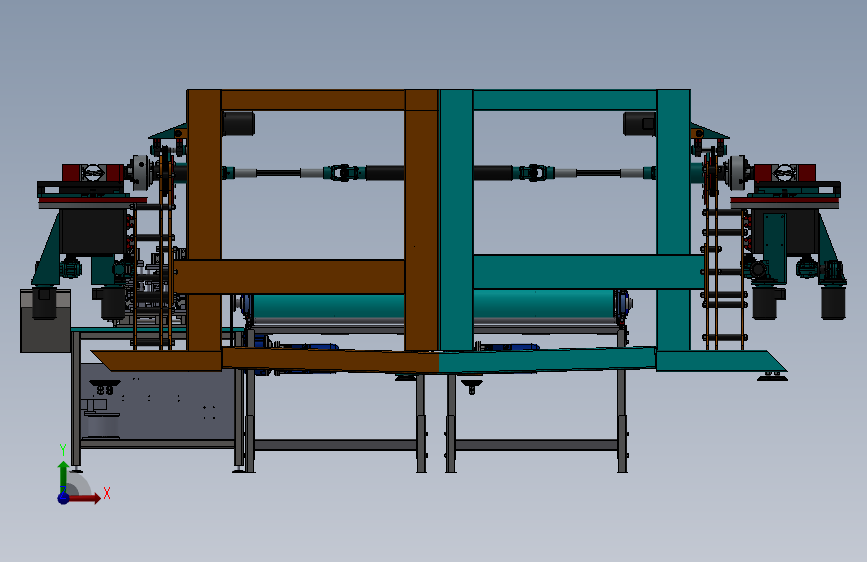Select the brown frame's top crossbeam
Image resolution: width=867 pixels, height=562 pixels.
pyautogui.click(x=313, y=100)
